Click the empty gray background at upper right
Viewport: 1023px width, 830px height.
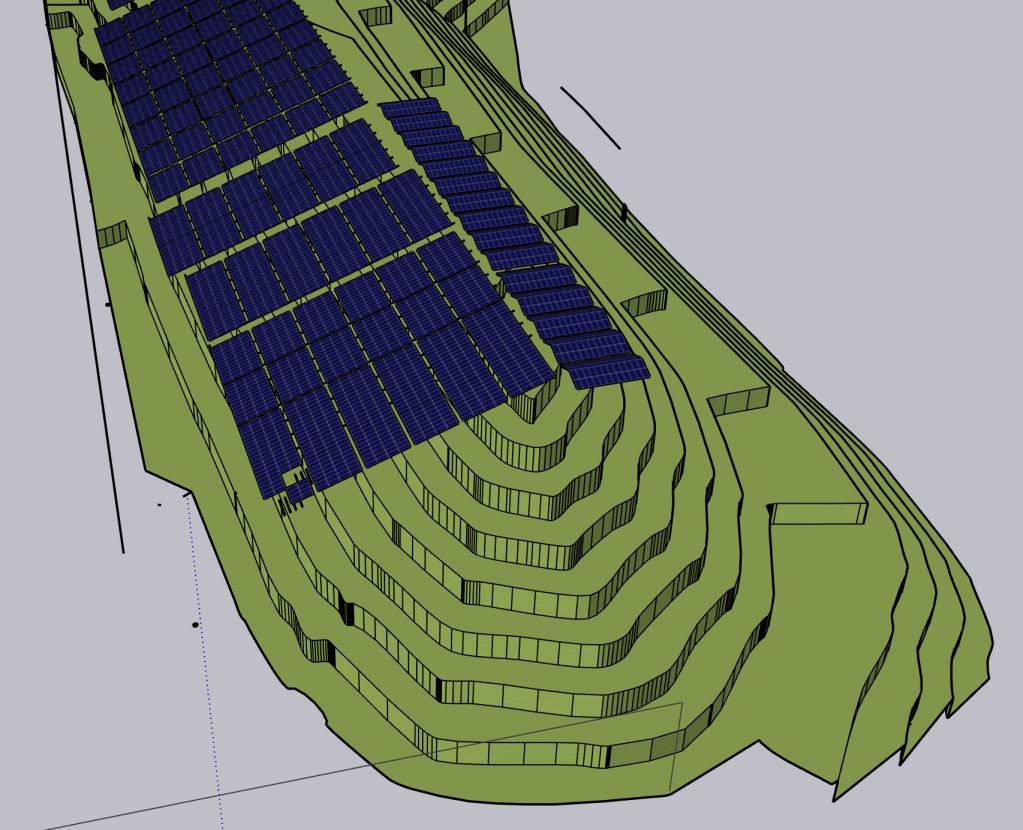[850, 150]
